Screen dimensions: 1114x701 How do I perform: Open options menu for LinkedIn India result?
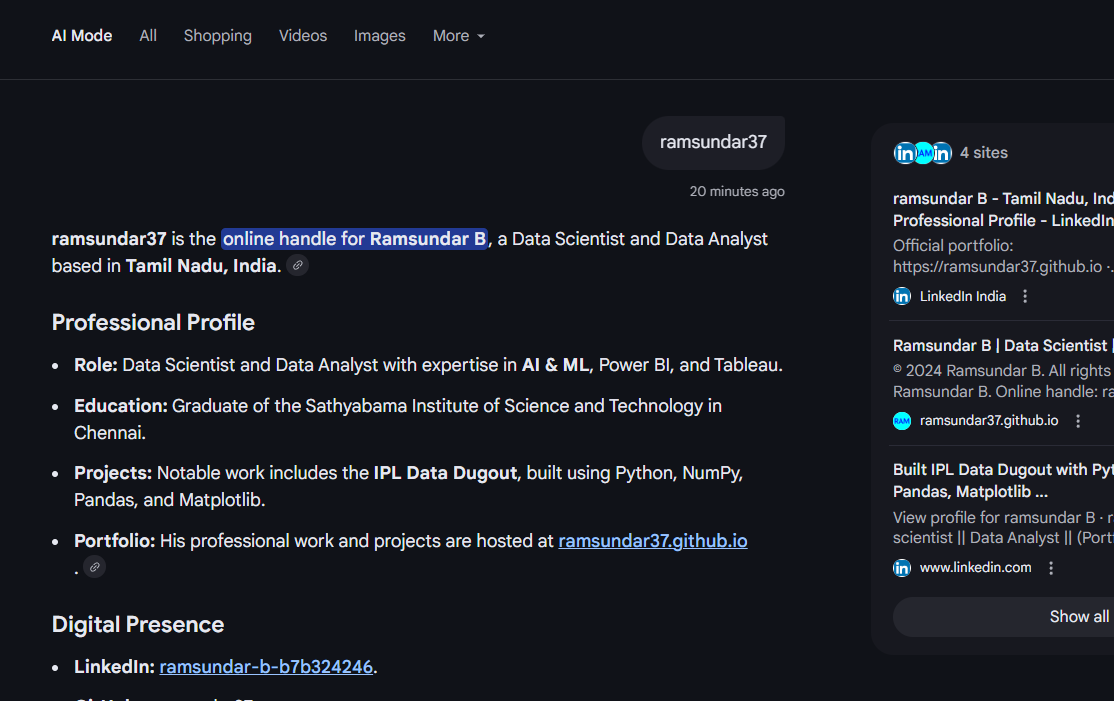coord(1024,296)
